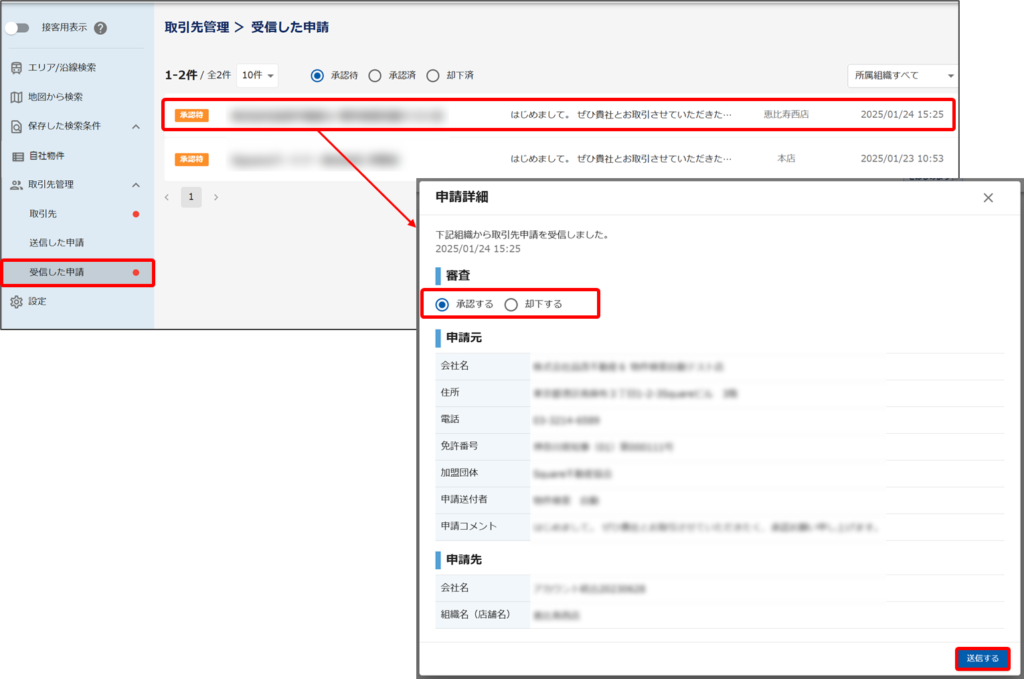Click the list icon for 自社物件
The image size is (1024, 679).
point(17,156)
